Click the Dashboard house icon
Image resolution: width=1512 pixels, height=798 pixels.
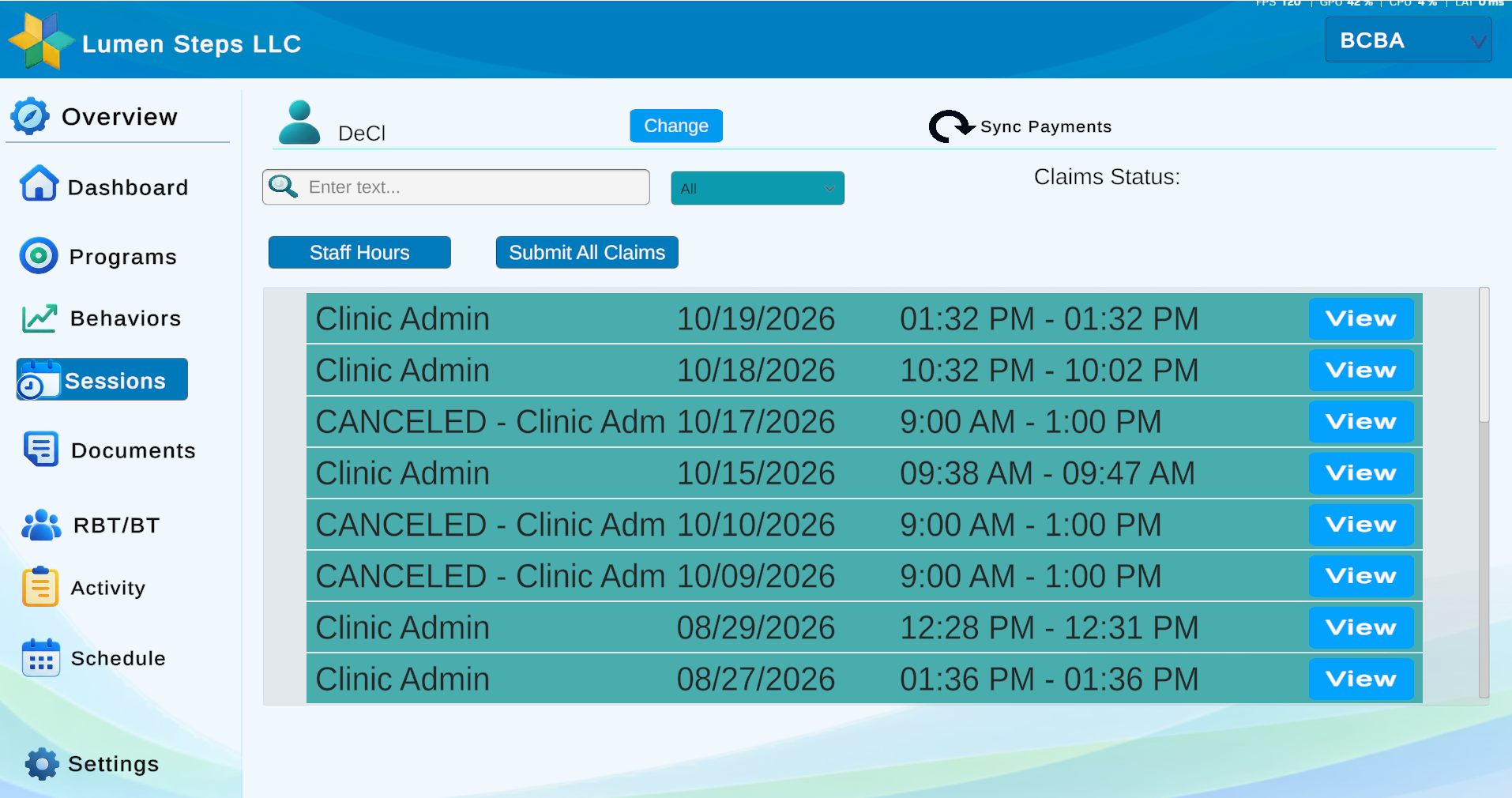[39, 183]
